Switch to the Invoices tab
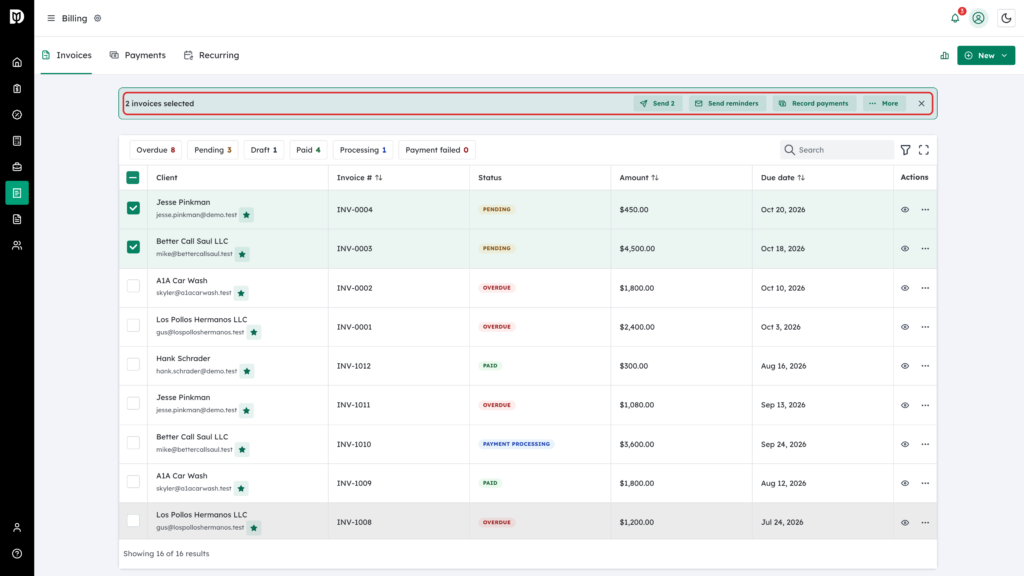The height and width of the screenshot is (576, 1024). pyautogui.click(x=67, y=56)
